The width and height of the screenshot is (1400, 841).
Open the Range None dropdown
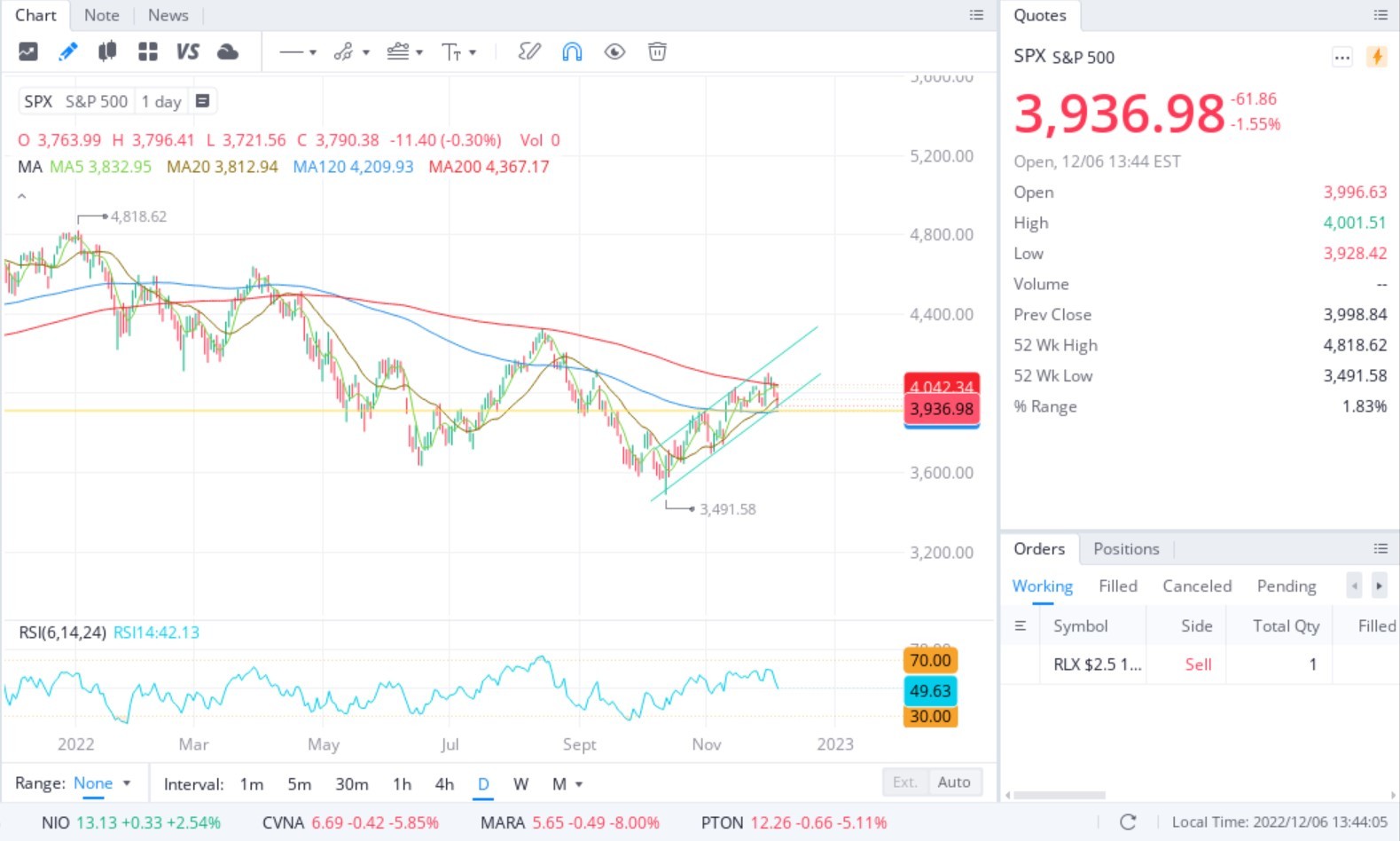(102, 783)
